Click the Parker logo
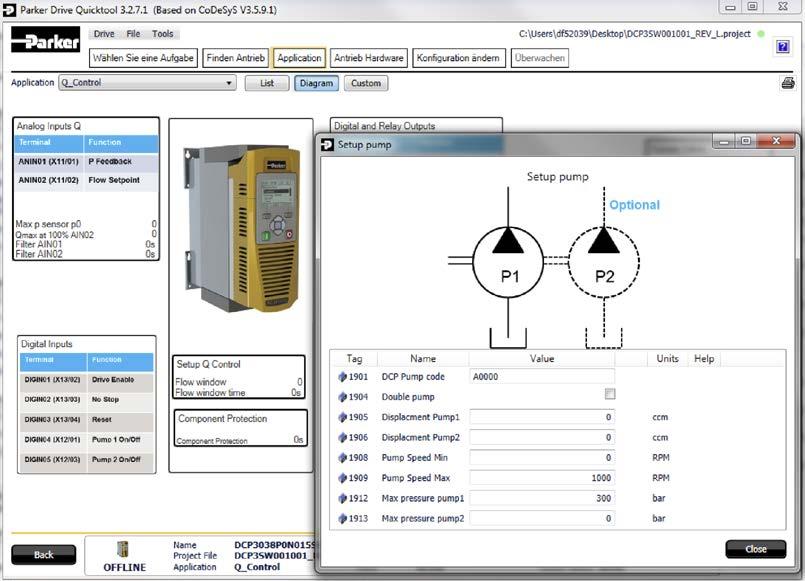This screenshot has height=581, width=805. (46, 41)
